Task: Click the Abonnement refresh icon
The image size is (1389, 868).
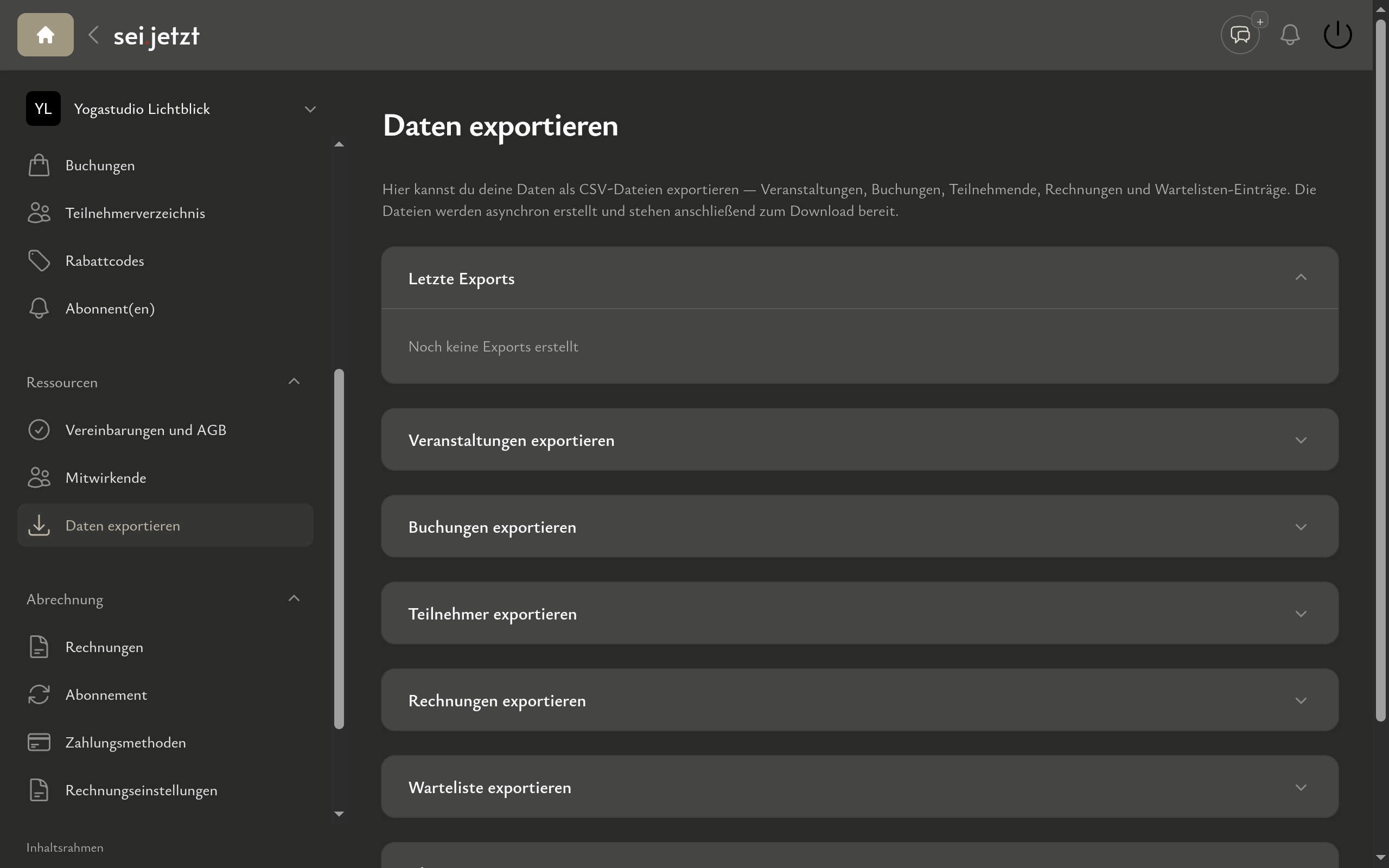Action: [39, 694]
